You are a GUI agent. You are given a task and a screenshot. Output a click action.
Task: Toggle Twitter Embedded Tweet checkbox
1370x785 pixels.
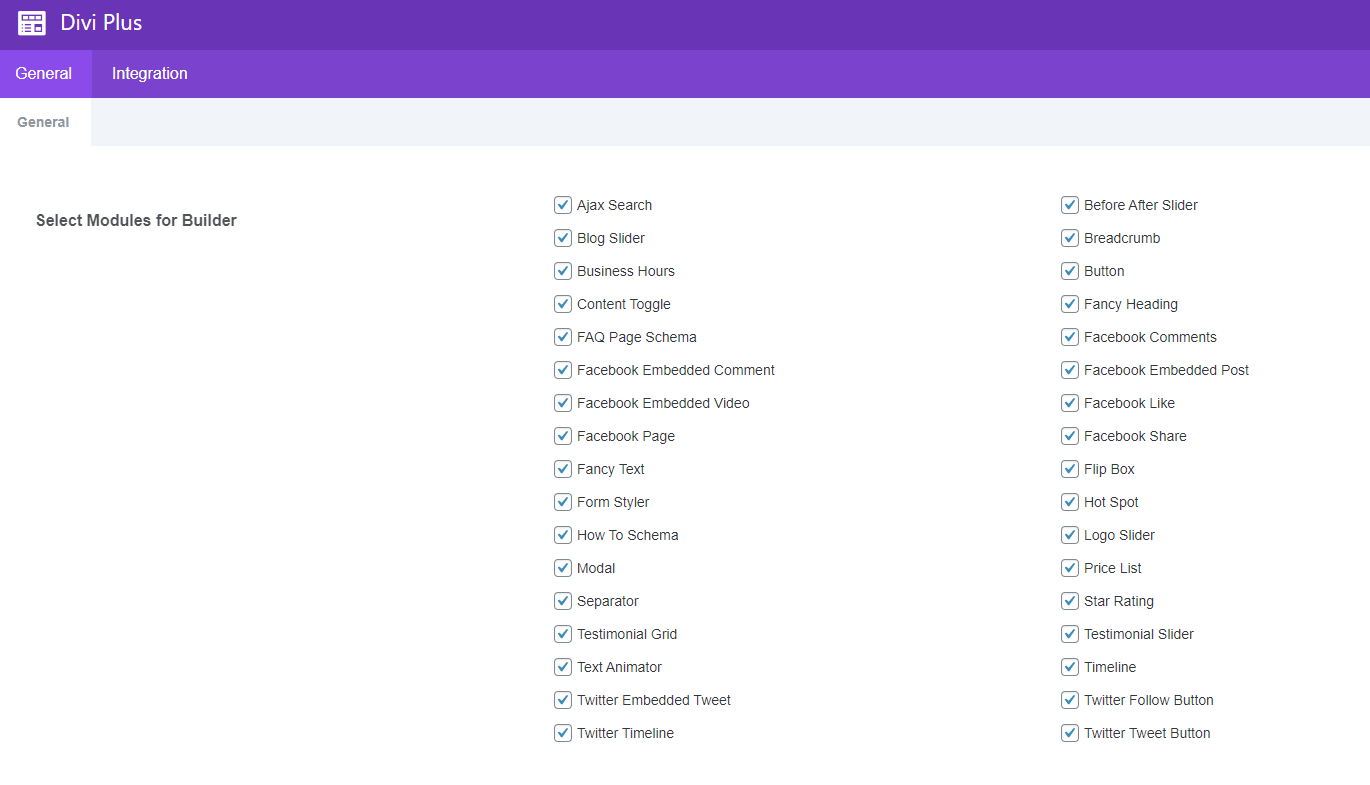coord(563,700)
